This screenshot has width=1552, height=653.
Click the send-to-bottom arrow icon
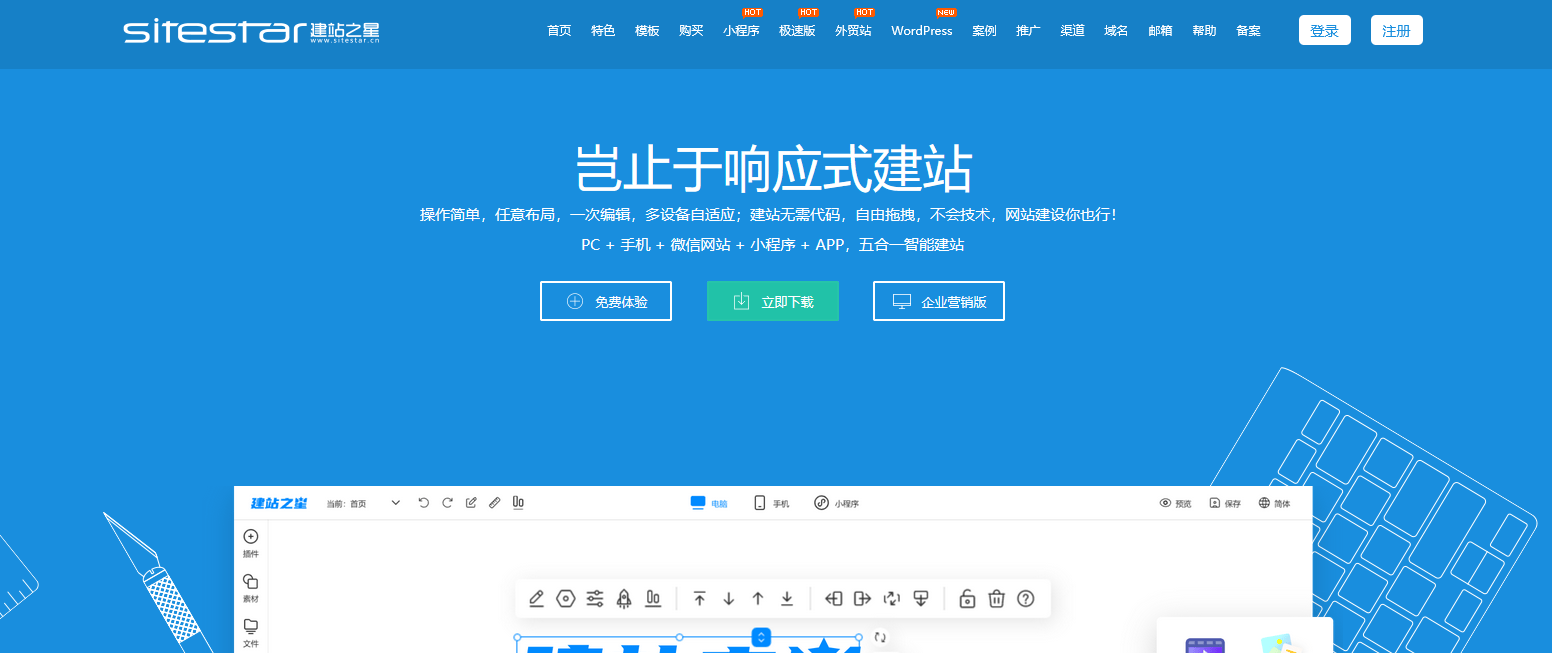787,599
